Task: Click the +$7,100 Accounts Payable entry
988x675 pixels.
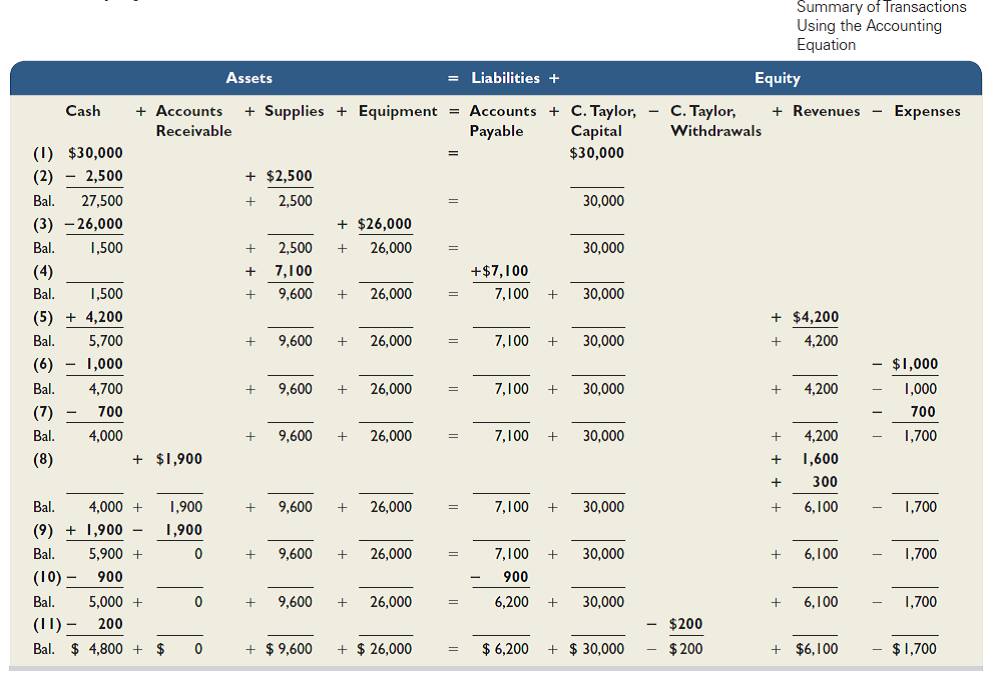Action: pos(499,271)
